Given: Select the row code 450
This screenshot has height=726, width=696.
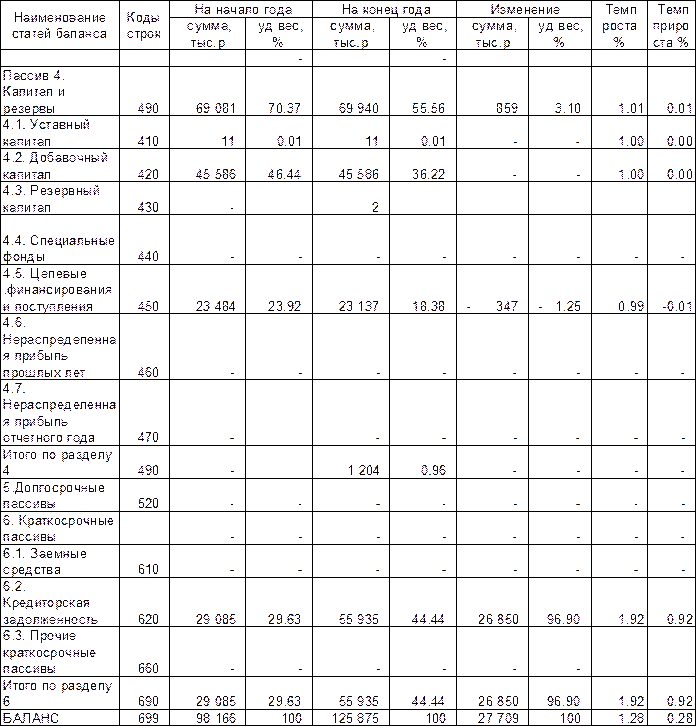Looking at the screenshot, I should point(148,307).
